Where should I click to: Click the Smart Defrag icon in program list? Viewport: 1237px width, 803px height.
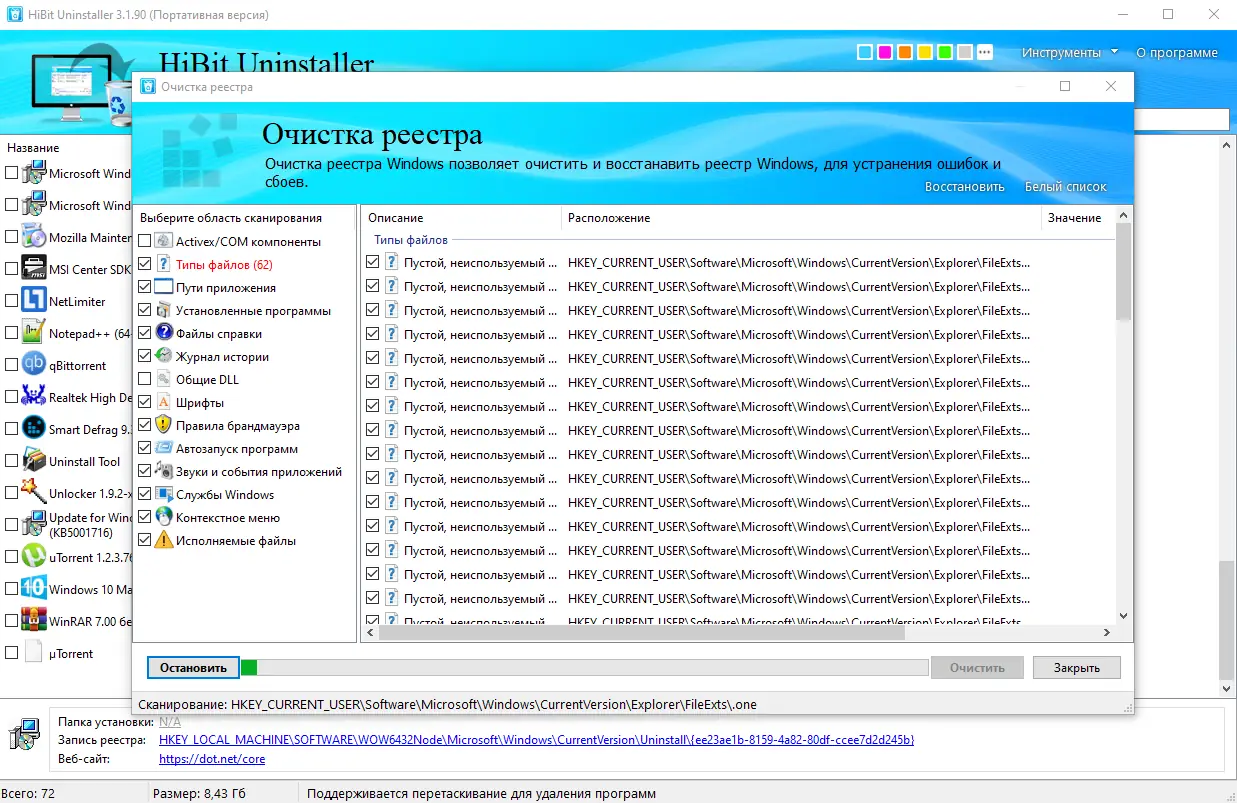[34, 429]
